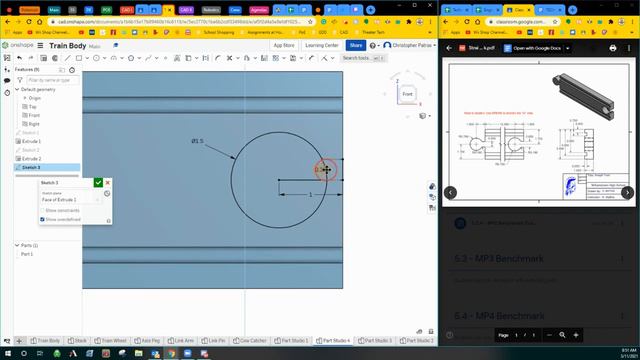Open the Learning Center button

point(322,45)
